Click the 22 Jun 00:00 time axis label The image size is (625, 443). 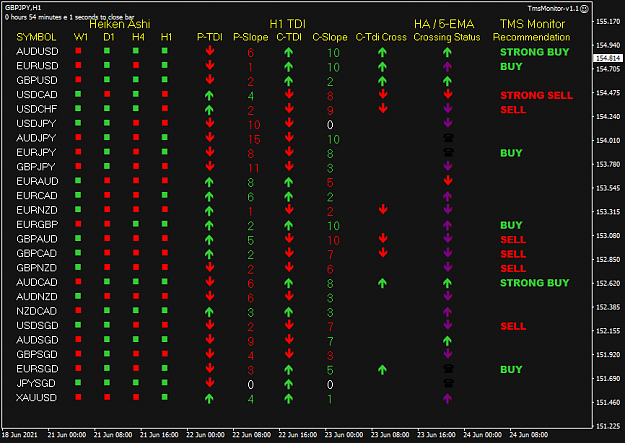pyautogui.click(x=205, y=435)
